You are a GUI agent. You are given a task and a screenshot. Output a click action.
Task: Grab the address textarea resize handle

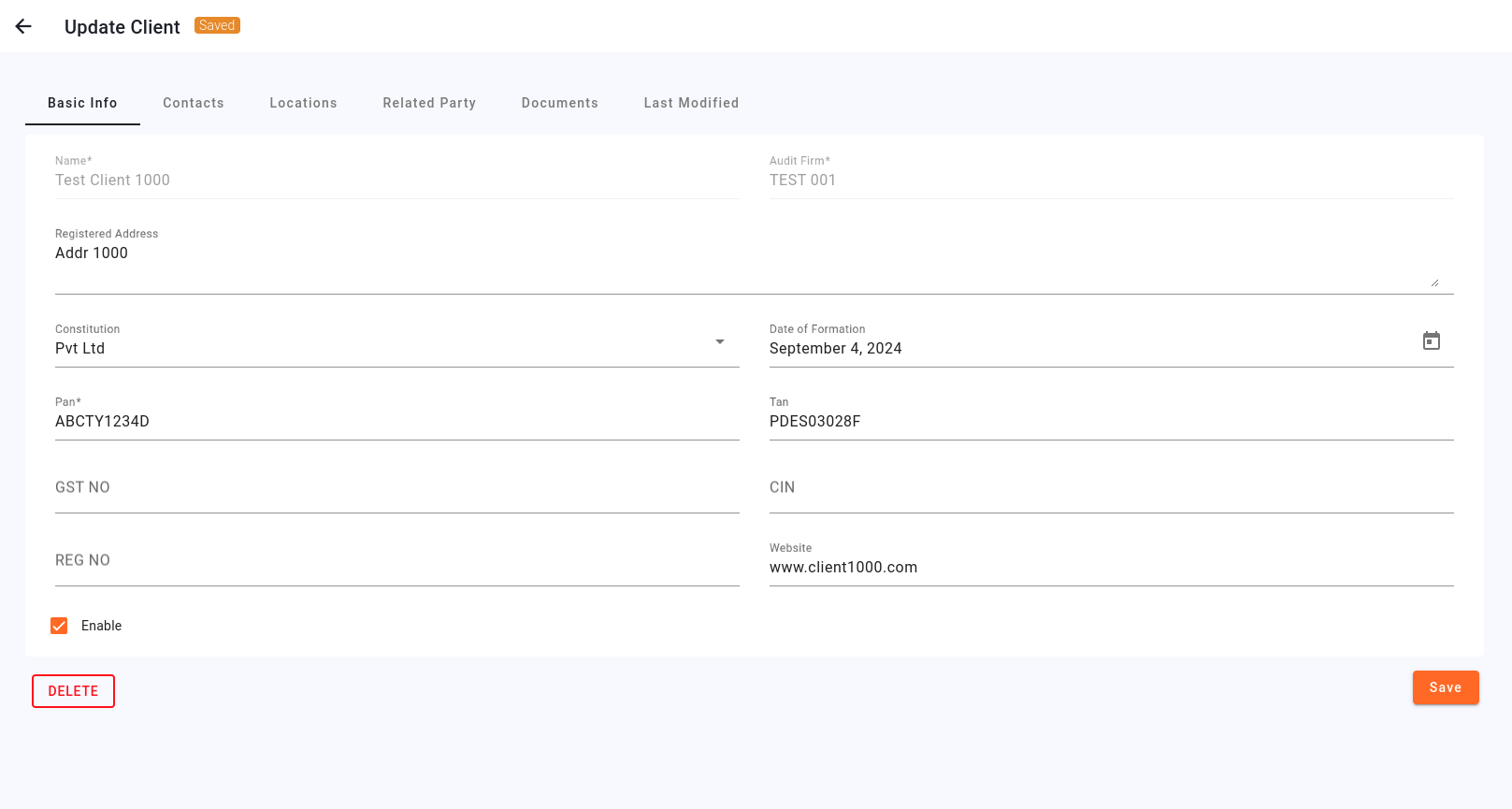pyautogui.click(x=1434, y=282)
